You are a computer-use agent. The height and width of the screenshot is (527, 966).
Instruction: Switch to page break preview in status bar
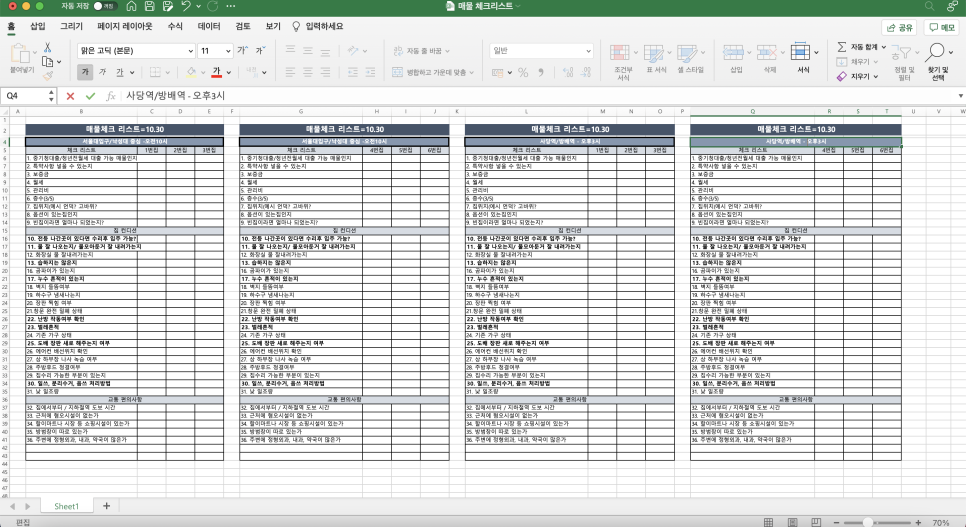point(816,522)
